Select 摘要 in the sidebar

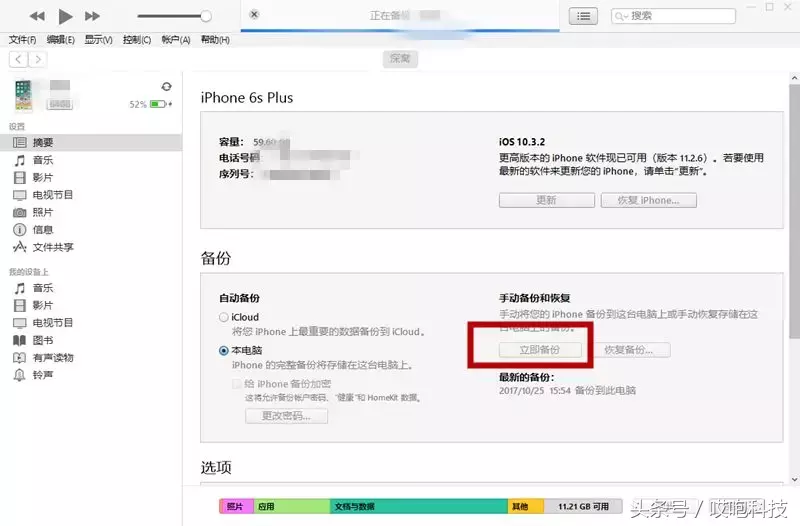coord(91,142)
